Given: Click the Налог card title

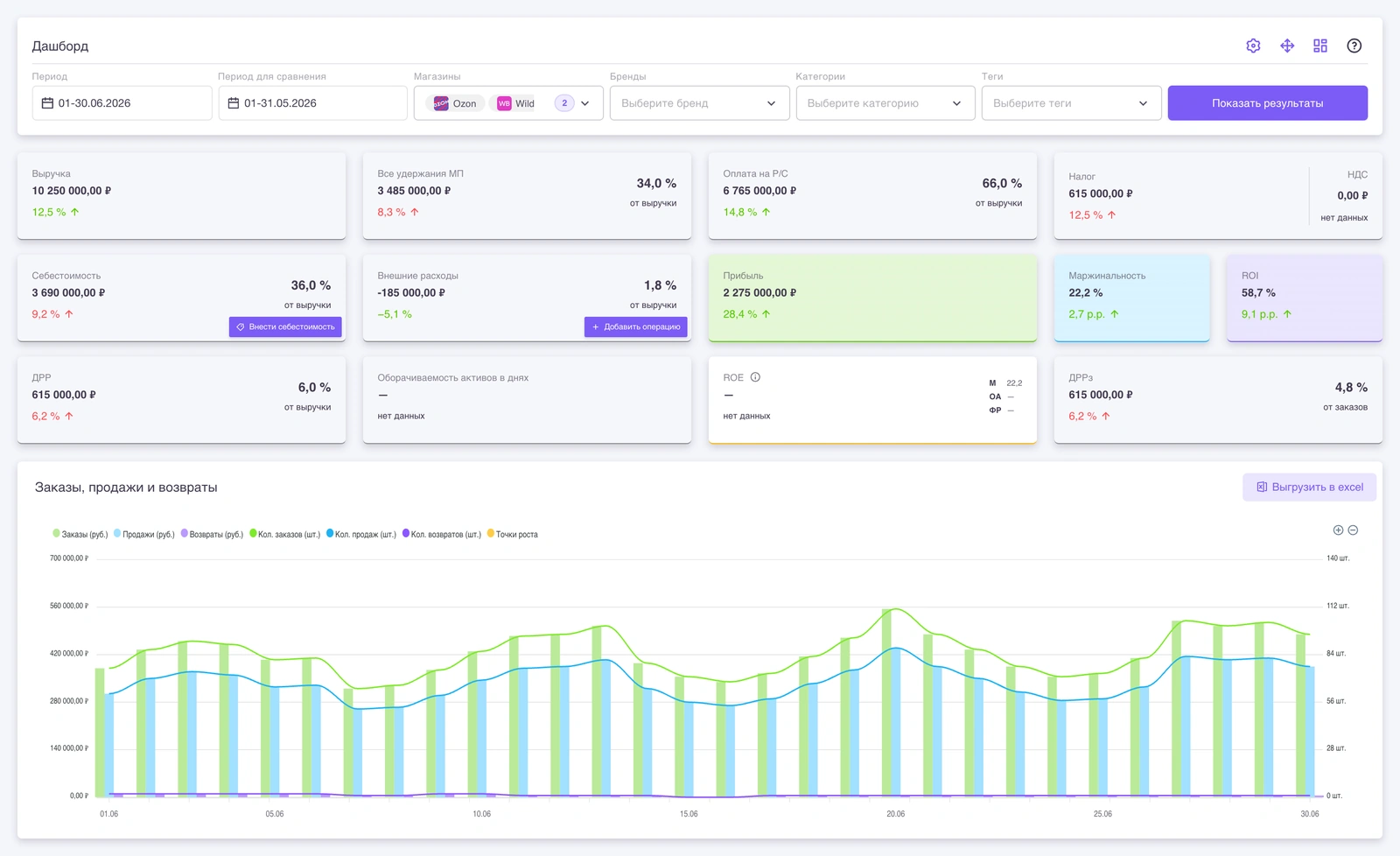Looking at the screenshot, I should (x=1081, y=177).
